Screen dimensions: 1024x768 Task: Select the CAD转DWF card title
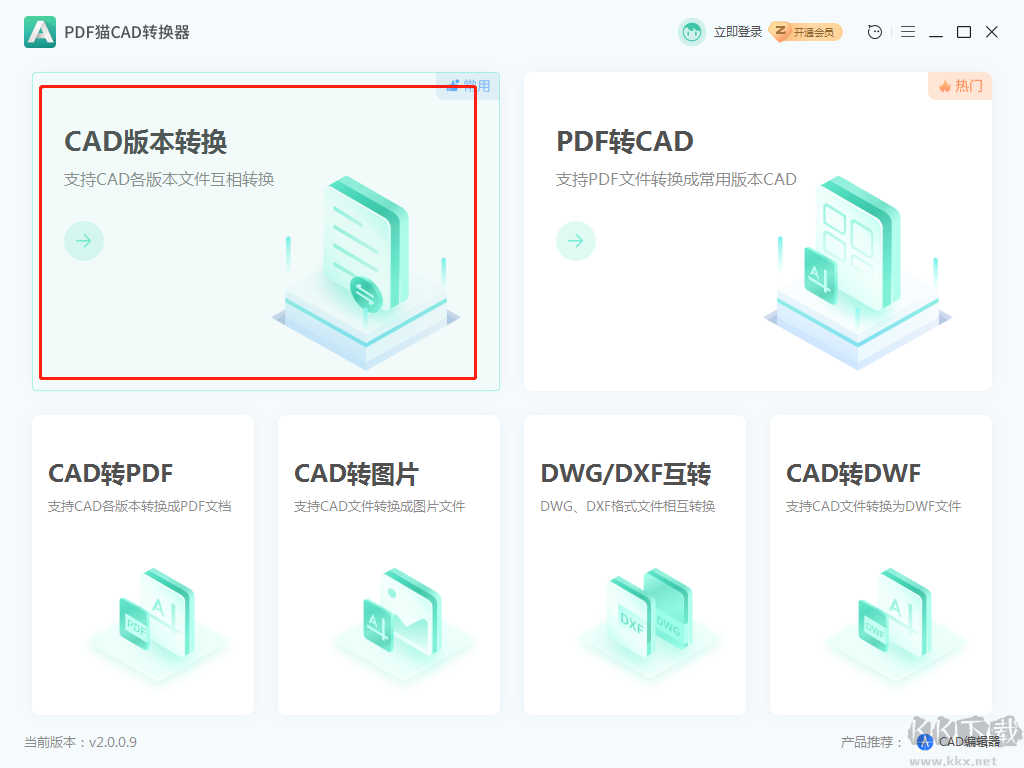(x=854, y=473)
